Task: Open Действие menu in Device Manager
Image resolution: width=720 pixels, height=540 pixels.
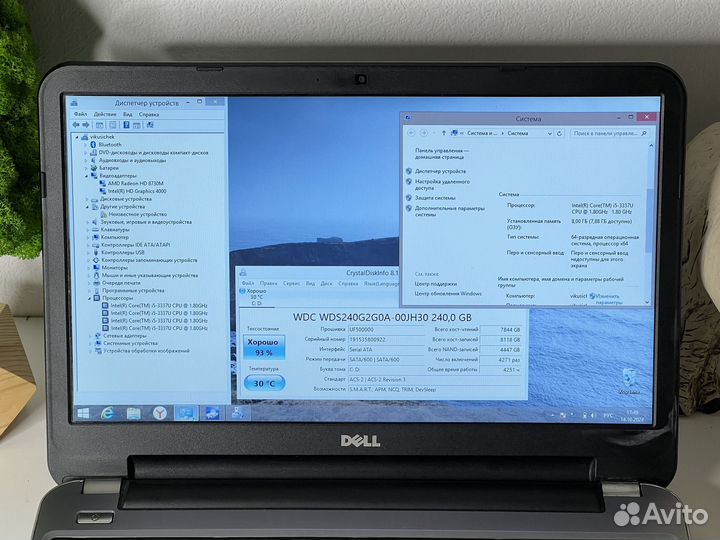Action: coord(105,114)
